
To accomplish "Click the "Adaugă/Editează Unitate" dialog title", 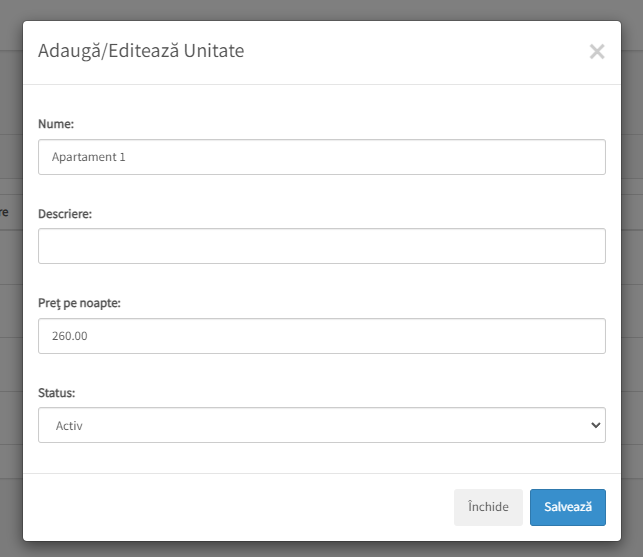I will click(141, 51).
